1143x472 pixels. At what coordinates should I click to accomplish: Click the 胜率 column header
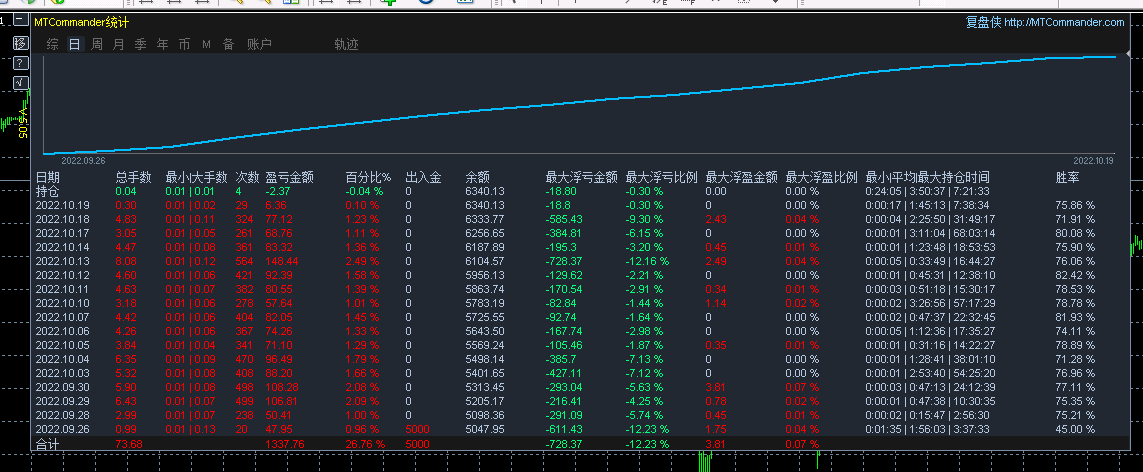click(x=1067, y=177)
